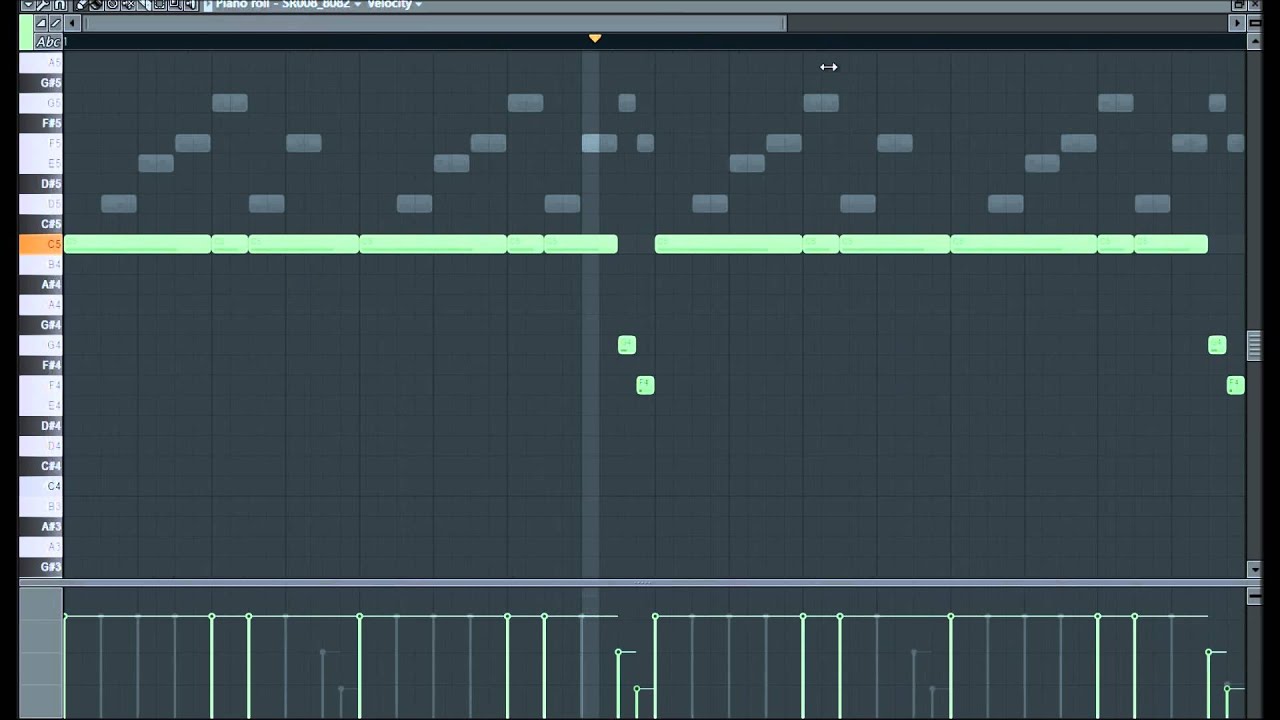
Task: Click the orange playhead marker on timeline
Action: (x=595, y=38)
